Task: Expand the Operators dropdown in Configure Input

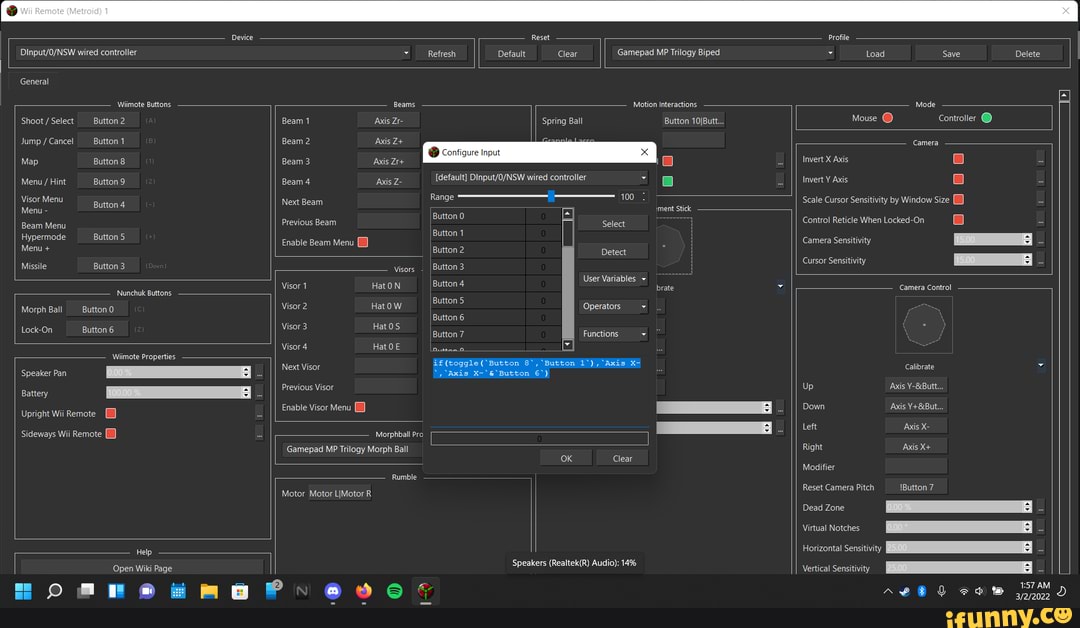Action: point(613,306)
